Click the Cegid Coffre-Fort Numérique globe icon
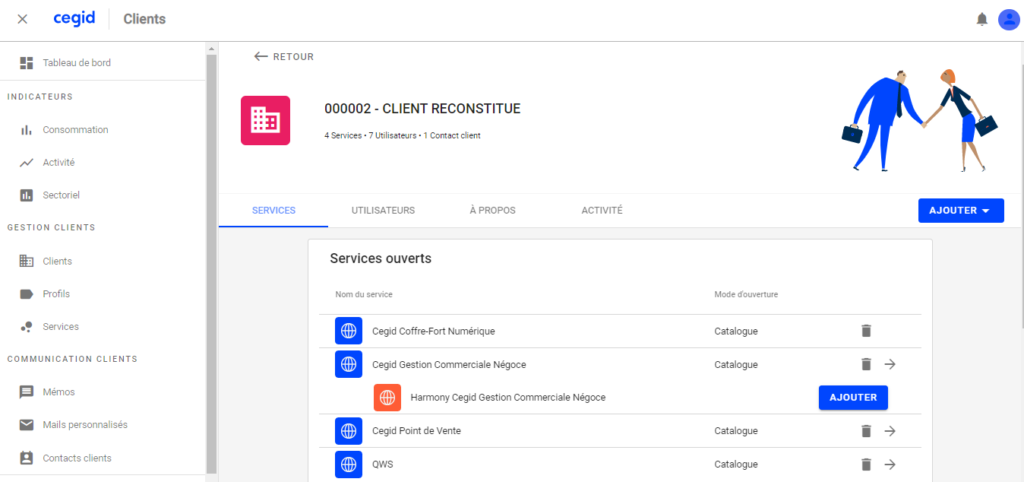Viewport: 1024px width, 482px height. click(349, 331)
